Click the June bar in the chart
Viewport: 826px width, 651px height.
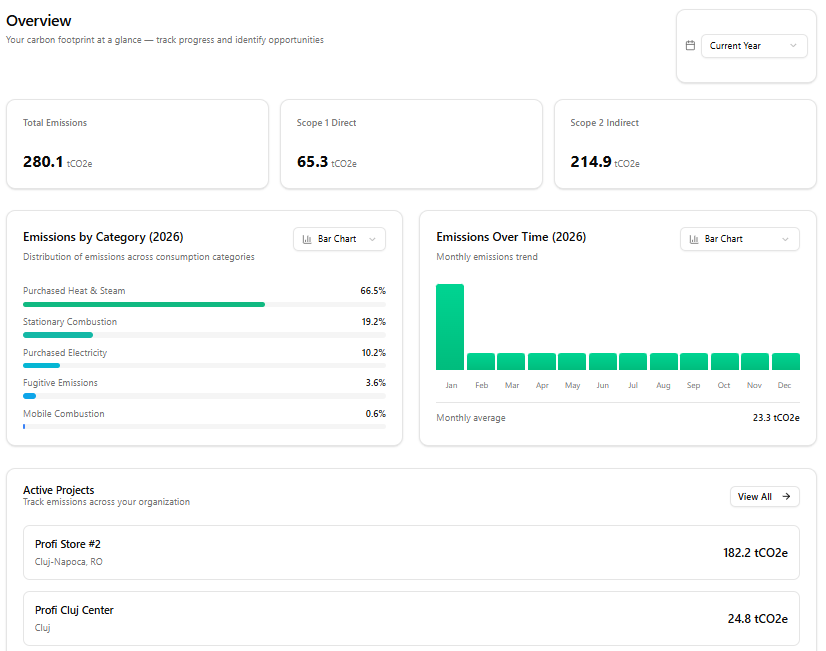(603, 362)
